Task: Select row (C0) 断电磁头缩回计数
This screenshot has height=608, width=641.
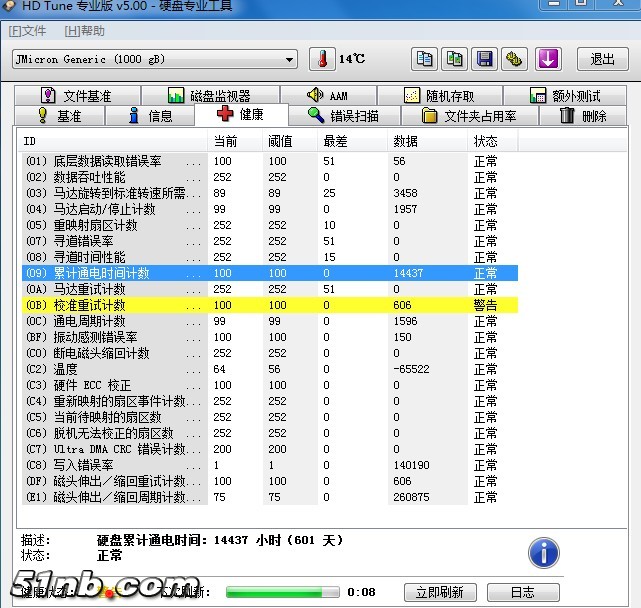Action: 270,353
